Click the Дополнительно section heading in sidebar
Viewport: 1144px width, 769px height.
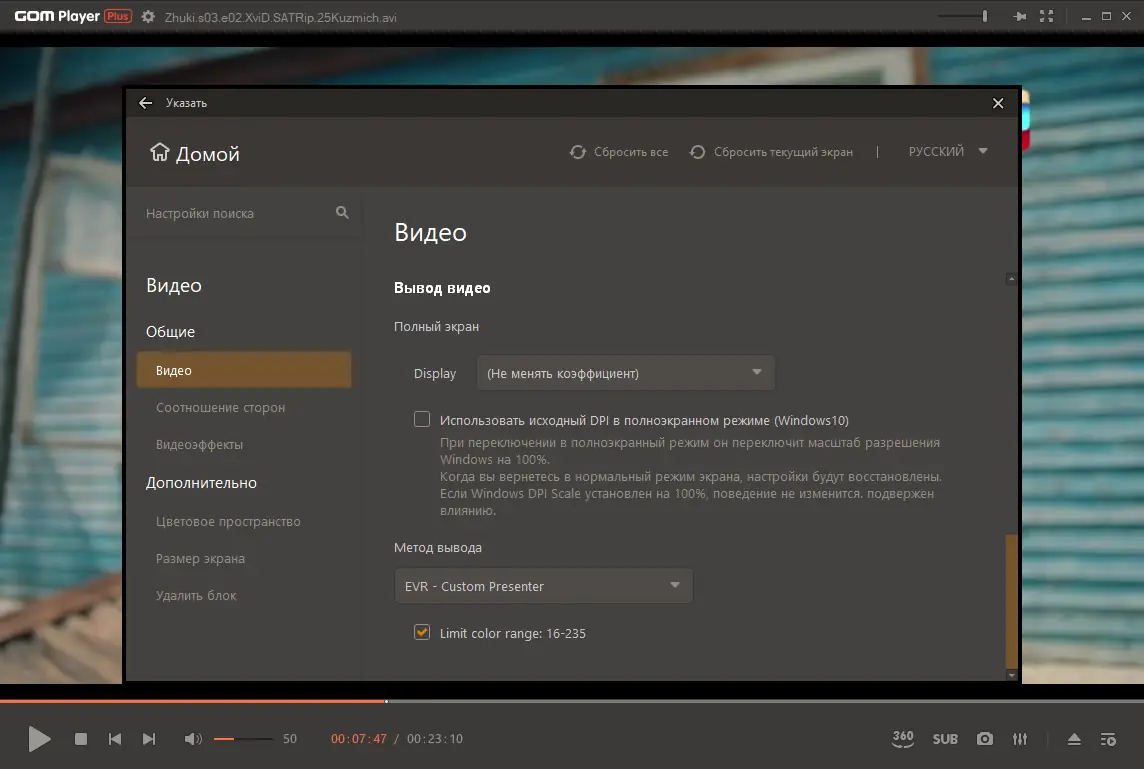click(201, 483)
